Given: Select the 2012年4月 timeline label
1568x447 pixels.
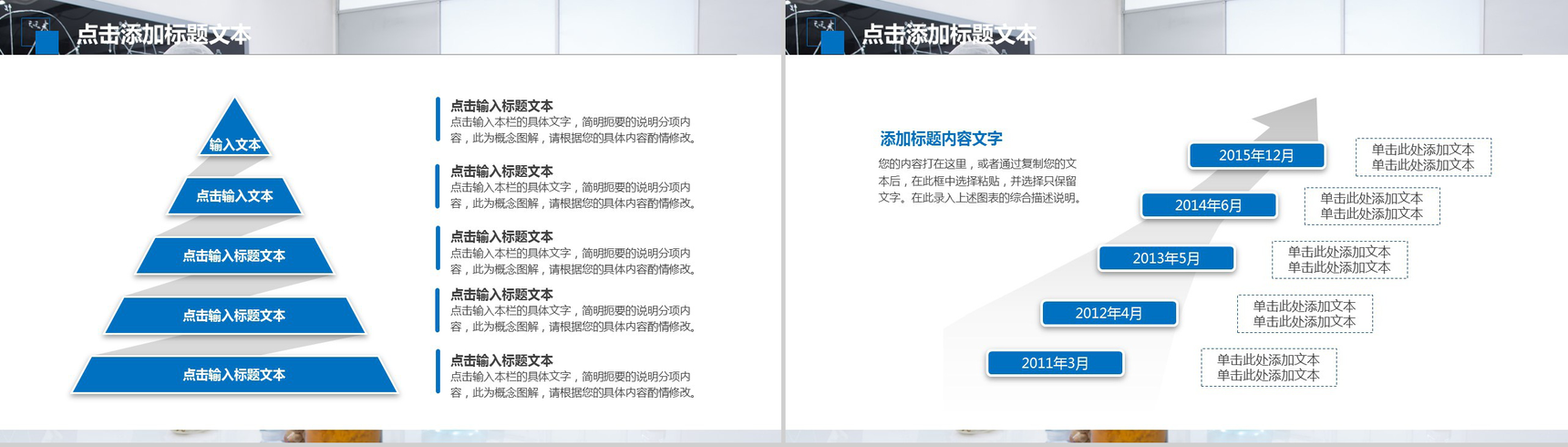Looking at the screenshot, I should pos(1109,314).
